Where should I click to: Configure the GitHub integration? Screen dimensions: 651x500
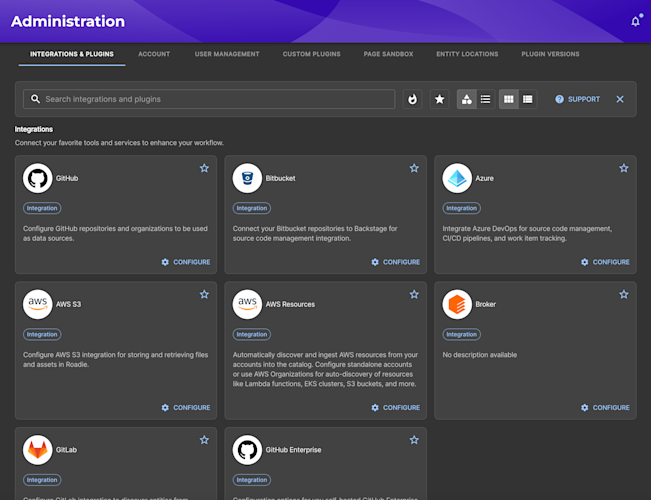(x=186, y=262)
